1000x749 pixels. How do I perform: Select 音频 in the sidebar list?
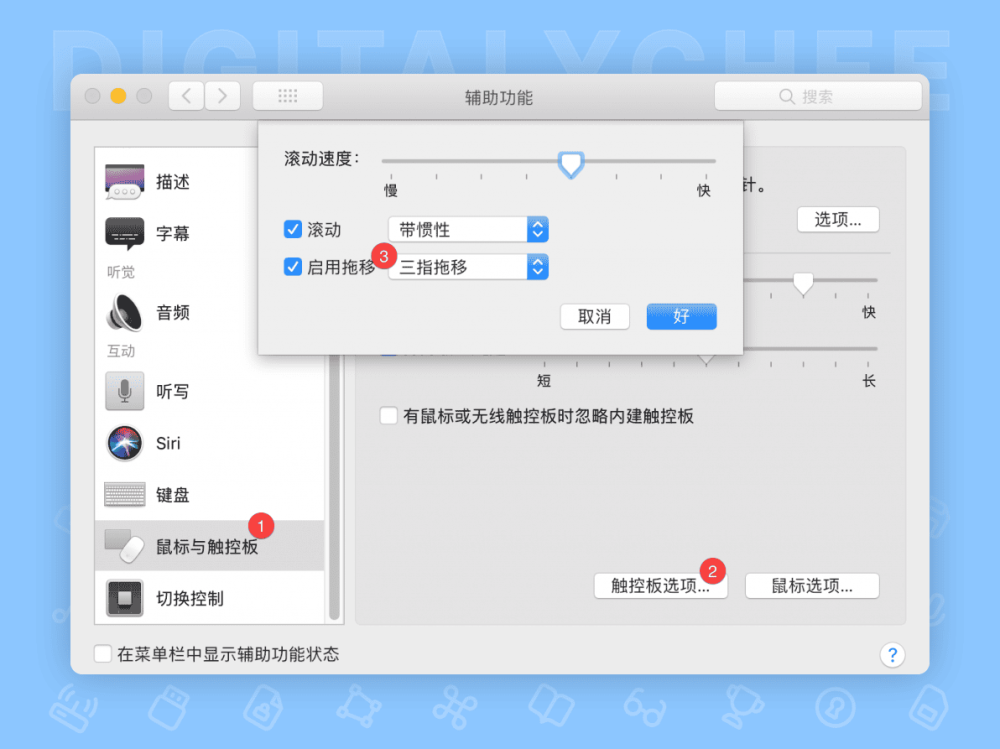(x=210, y=313)
